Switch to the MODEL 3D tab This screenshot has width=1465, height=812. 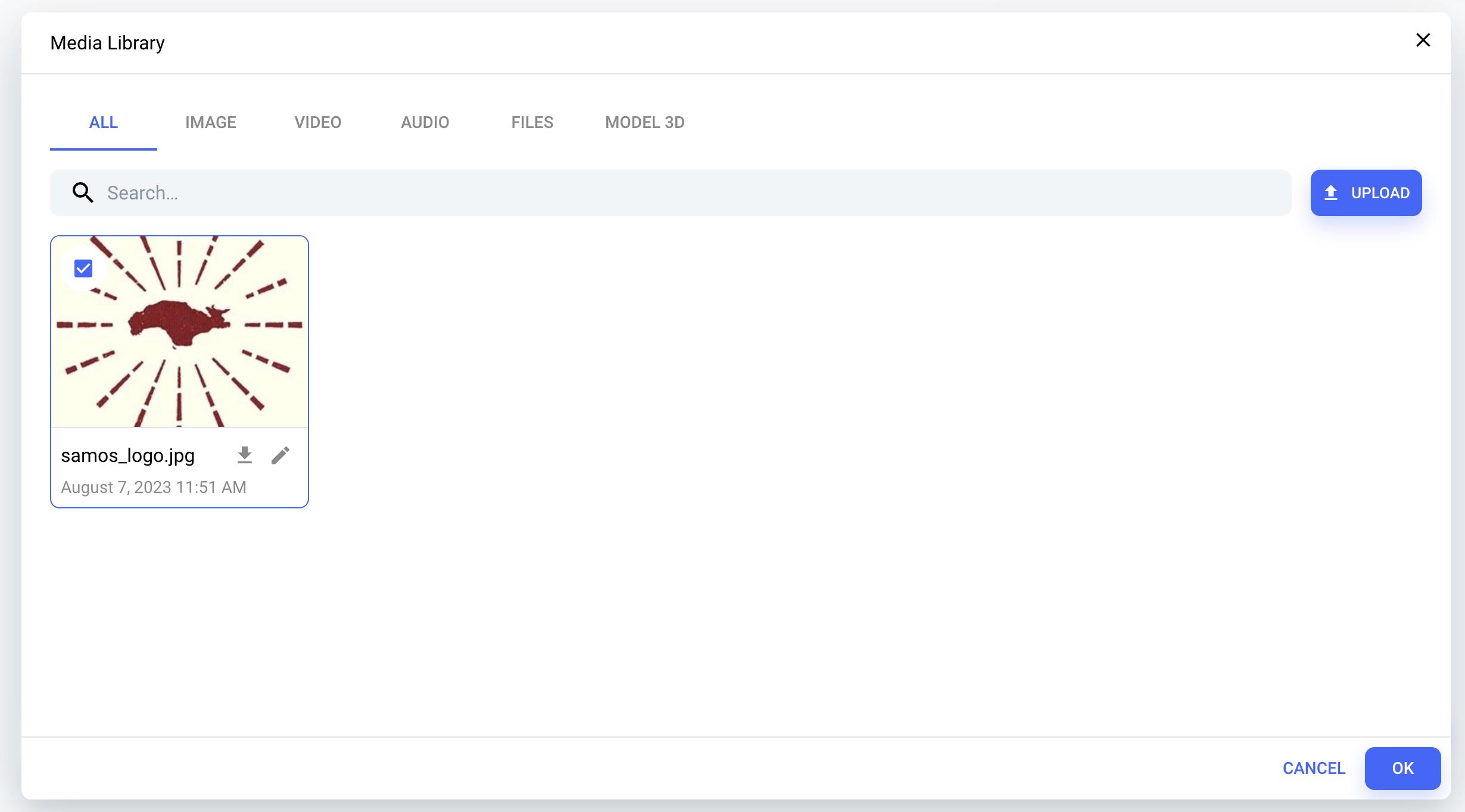click(644, 122)
